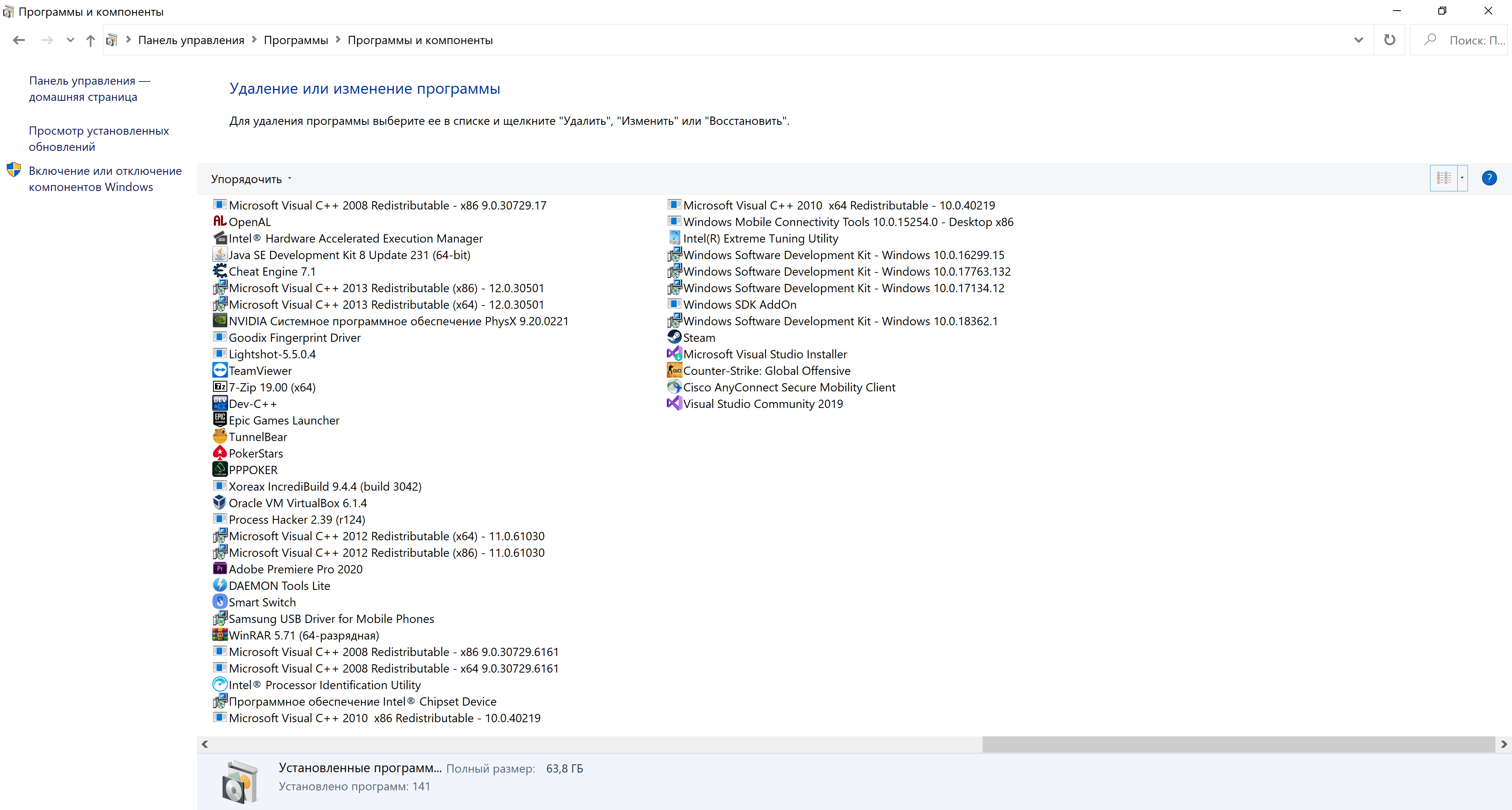Select the PokerStars icon
This screenshot has height=810, width=1512.
coord(219,452)
